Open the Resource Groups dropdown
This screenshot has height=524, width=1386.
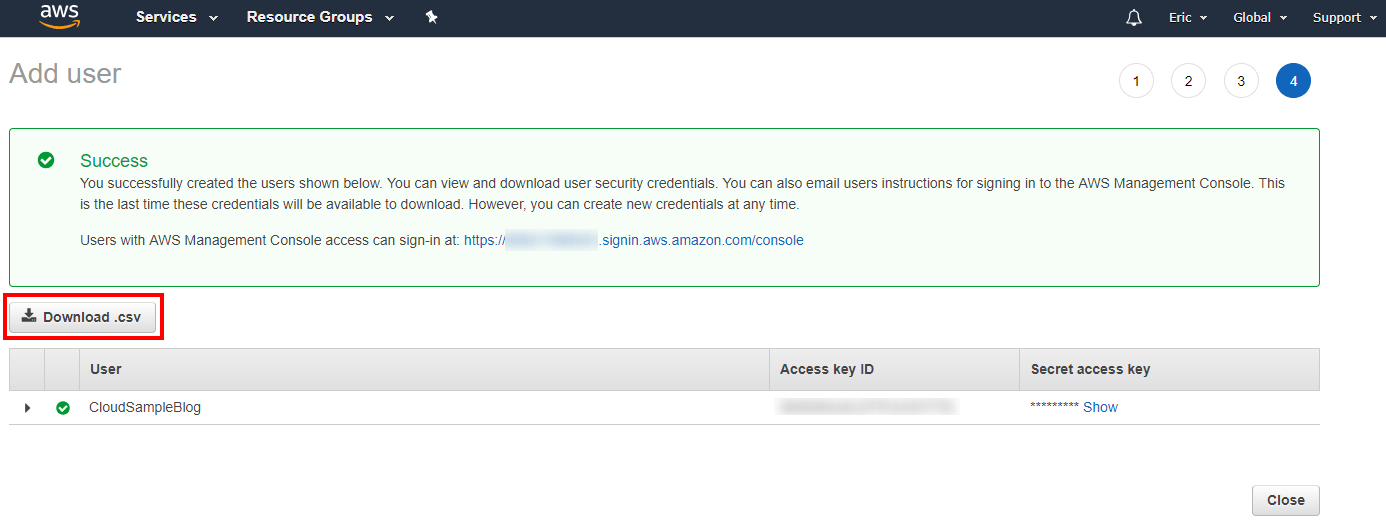320,17
